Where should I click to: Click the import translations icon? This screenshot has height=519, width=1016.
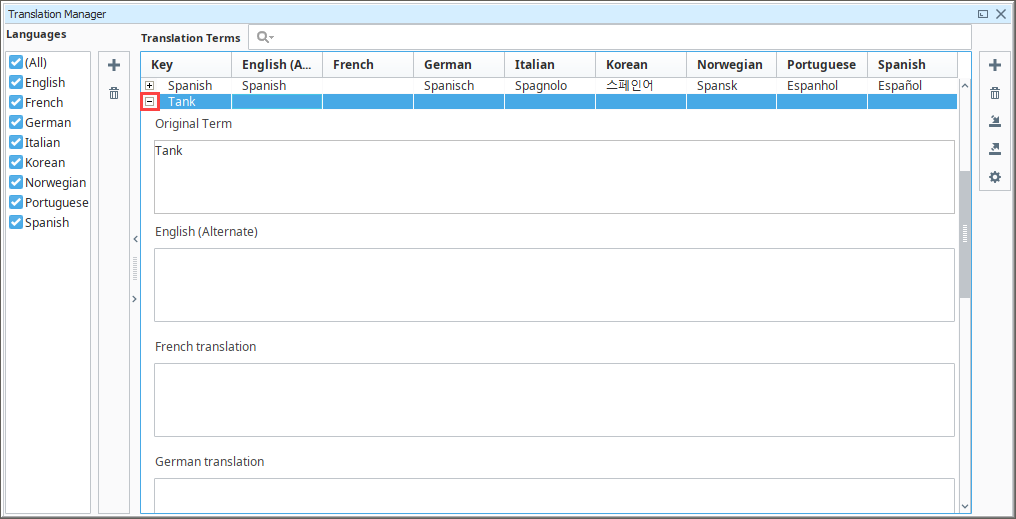995,121
